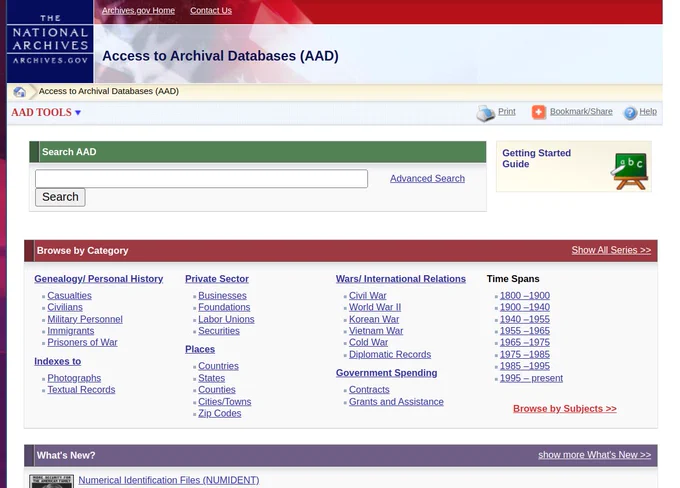Screen dimensions: 680x488
Task: Open Show All Series link
Action: click(x=611, y=250)
